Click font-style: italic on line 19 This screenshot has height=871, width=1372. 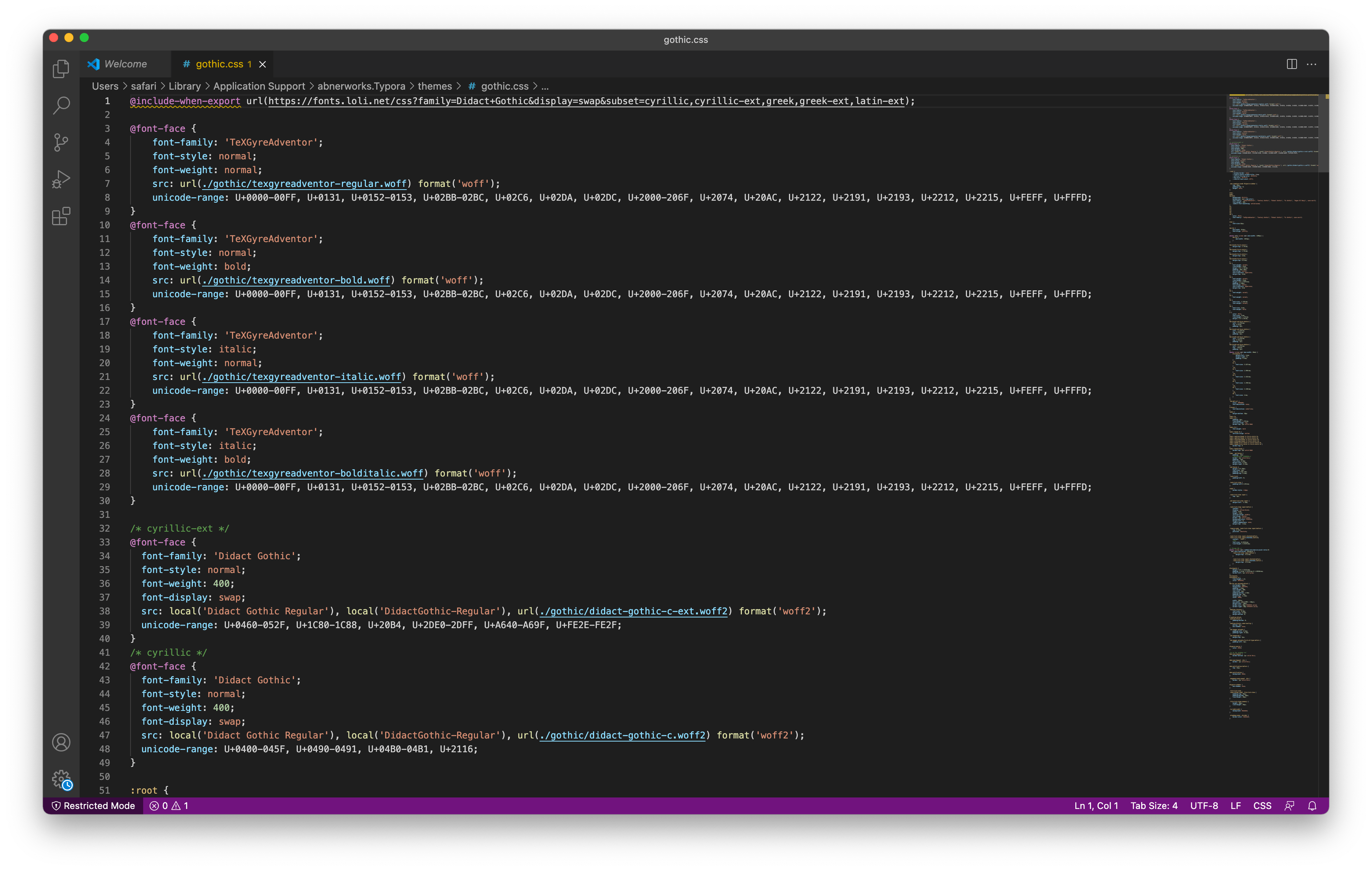pos(204,349)
